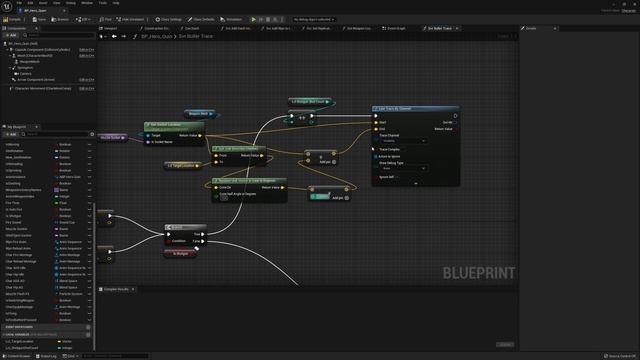The image size is (640, 360).
Task: Select the Is Shotgun variable node
Action: [x=180, y=253]
